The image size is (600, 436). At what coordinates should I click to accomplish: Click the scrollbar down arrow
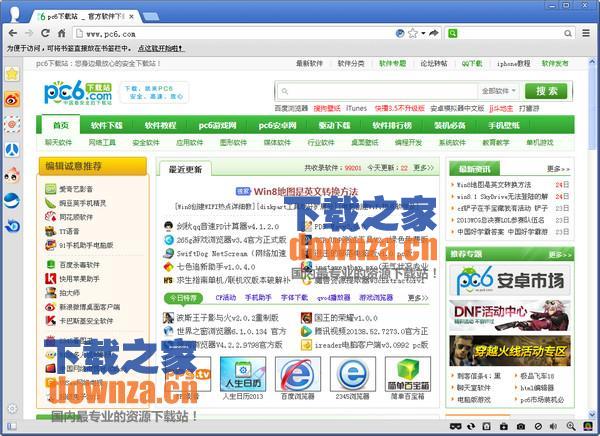point(592,413)
